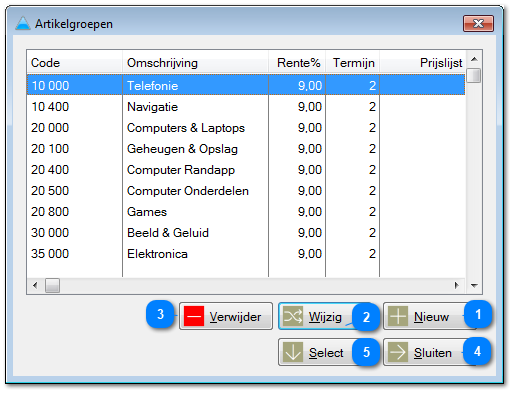Click the vertical scrollbar down arrow

point(474,286)
